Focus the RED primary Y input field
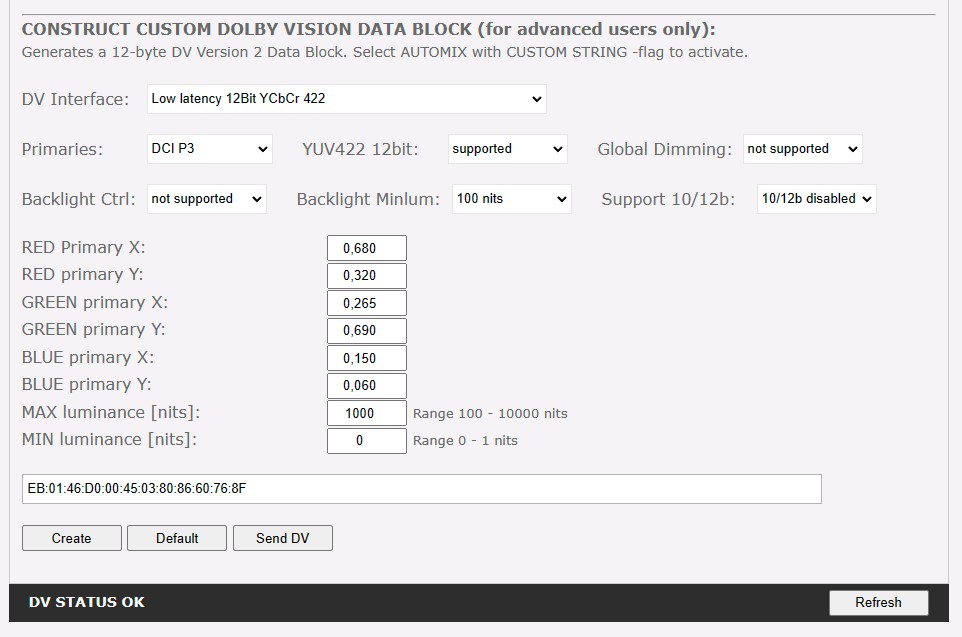 click(367, 276)
